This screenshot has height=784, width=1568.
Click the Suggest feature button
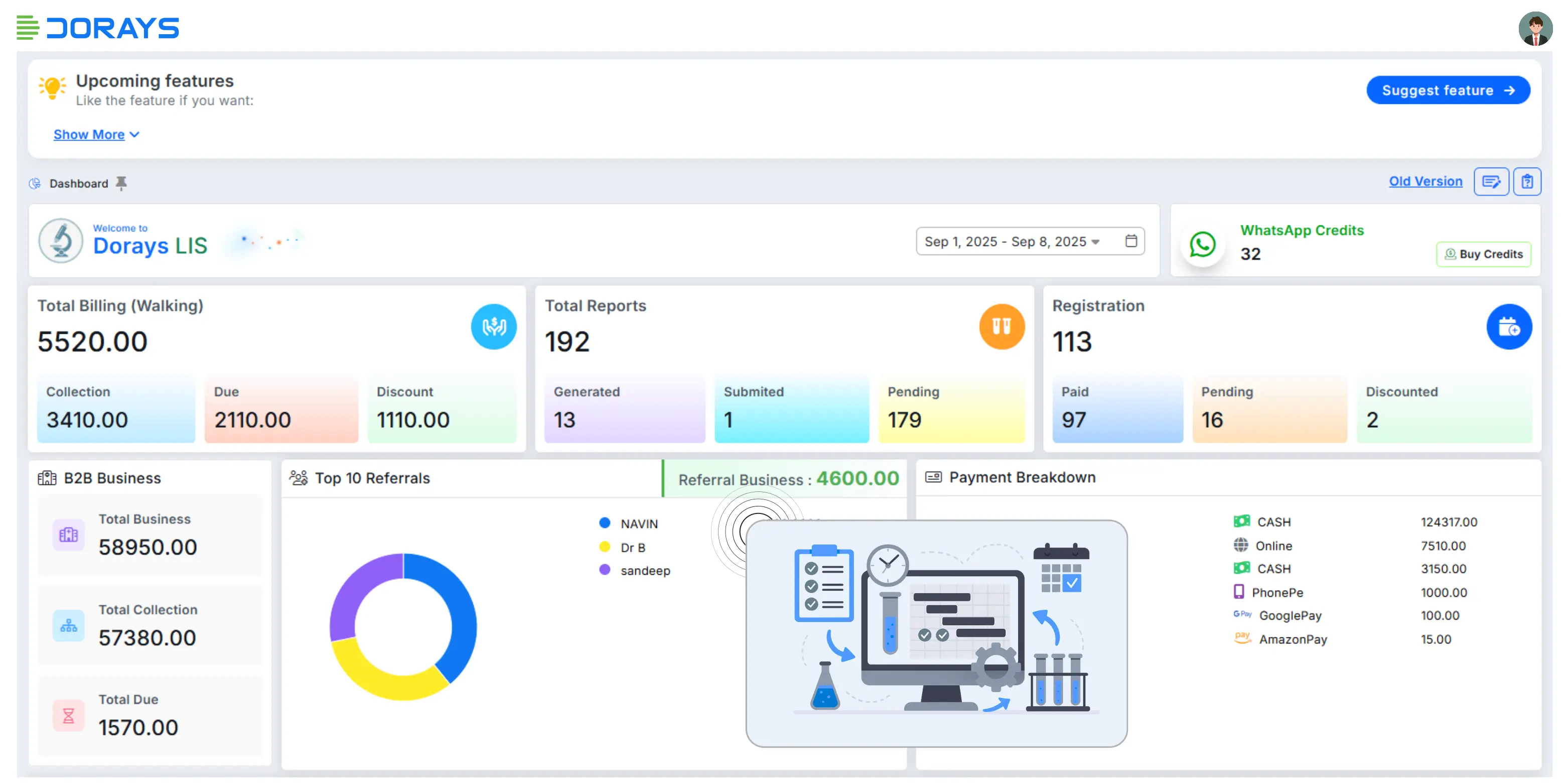[x=1448, y=90]
